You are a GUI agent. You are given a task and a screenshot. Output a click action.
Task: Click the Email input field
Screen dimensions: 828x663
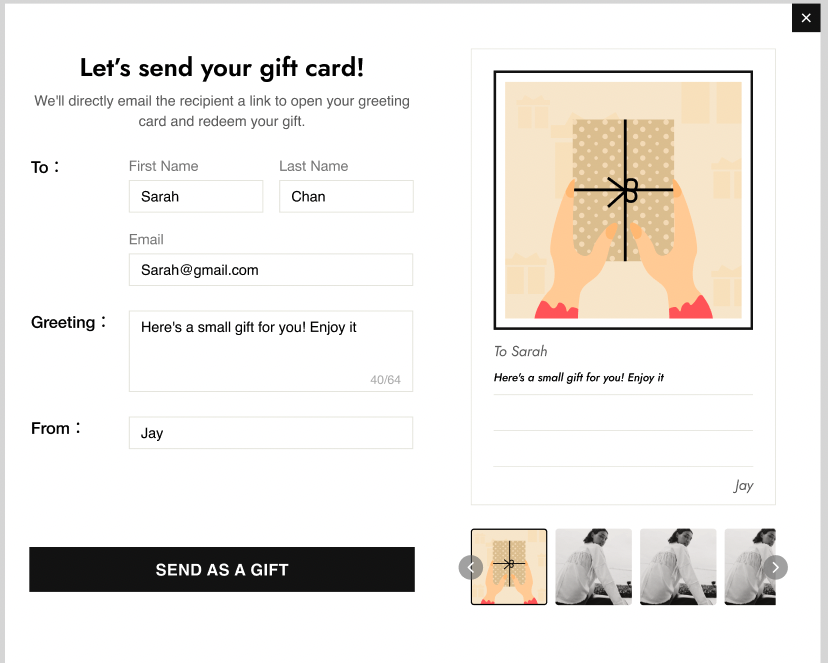pyautogui.click(x=271, y=270)
